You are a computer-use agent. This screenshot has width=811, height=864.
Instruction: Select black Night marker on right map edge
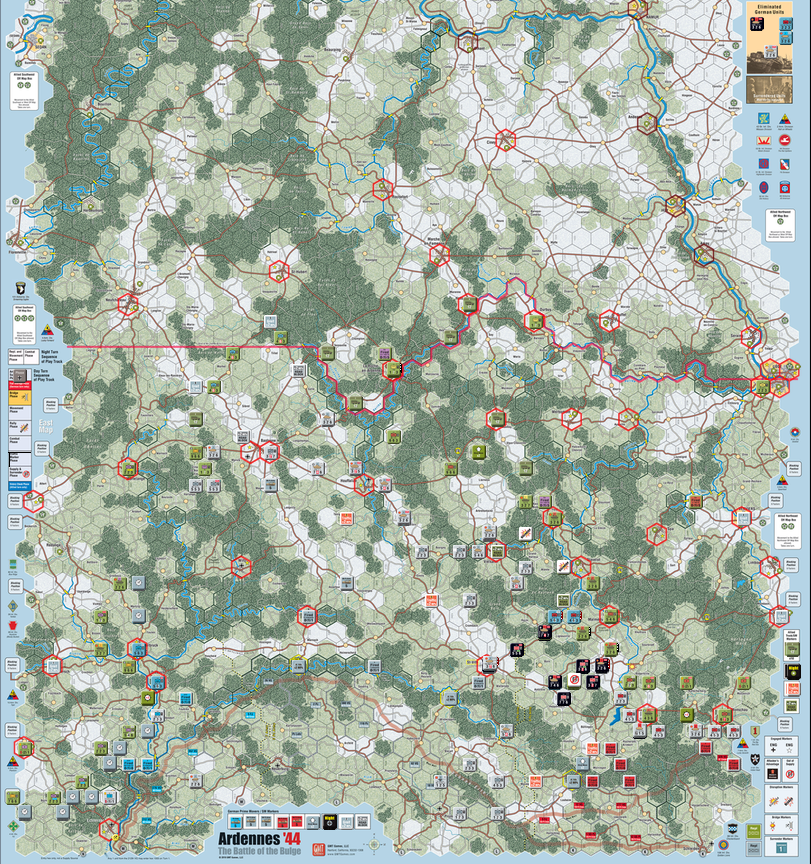point(792,671)
